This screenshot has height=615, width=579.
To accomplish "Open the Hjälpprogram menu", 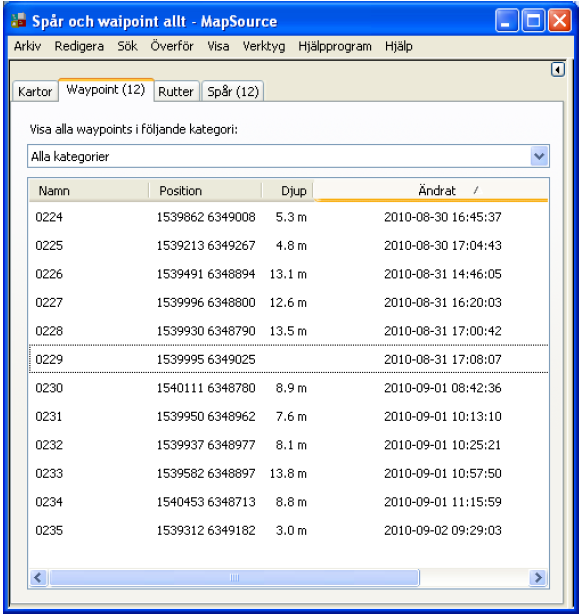I will point(335,46).
